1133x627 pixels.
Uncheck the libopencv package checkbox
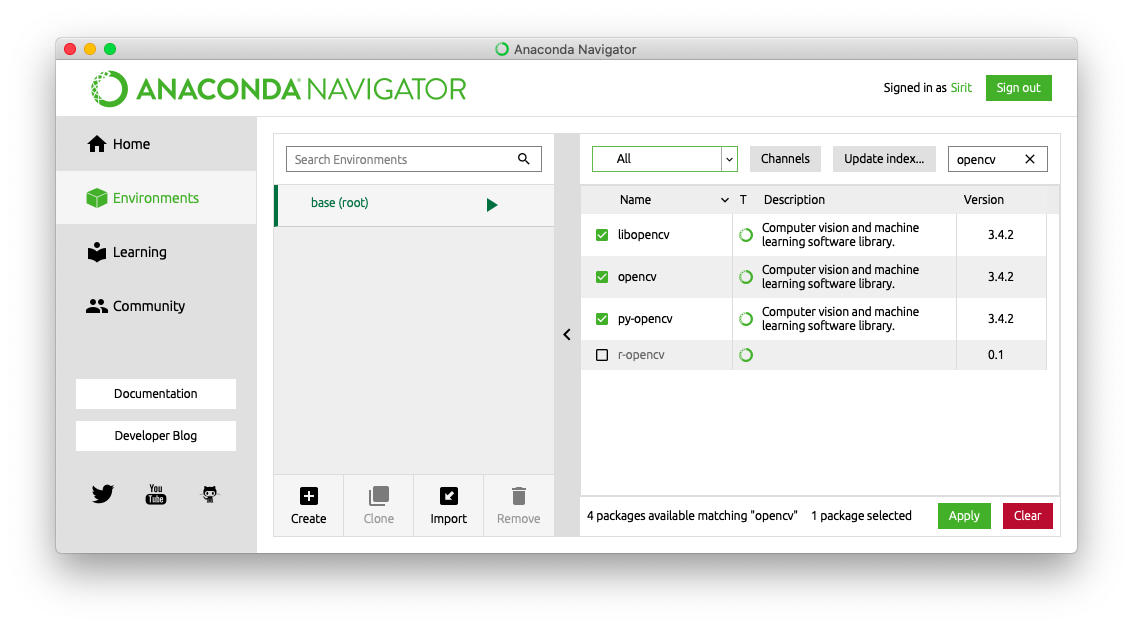tap(602, 235)
